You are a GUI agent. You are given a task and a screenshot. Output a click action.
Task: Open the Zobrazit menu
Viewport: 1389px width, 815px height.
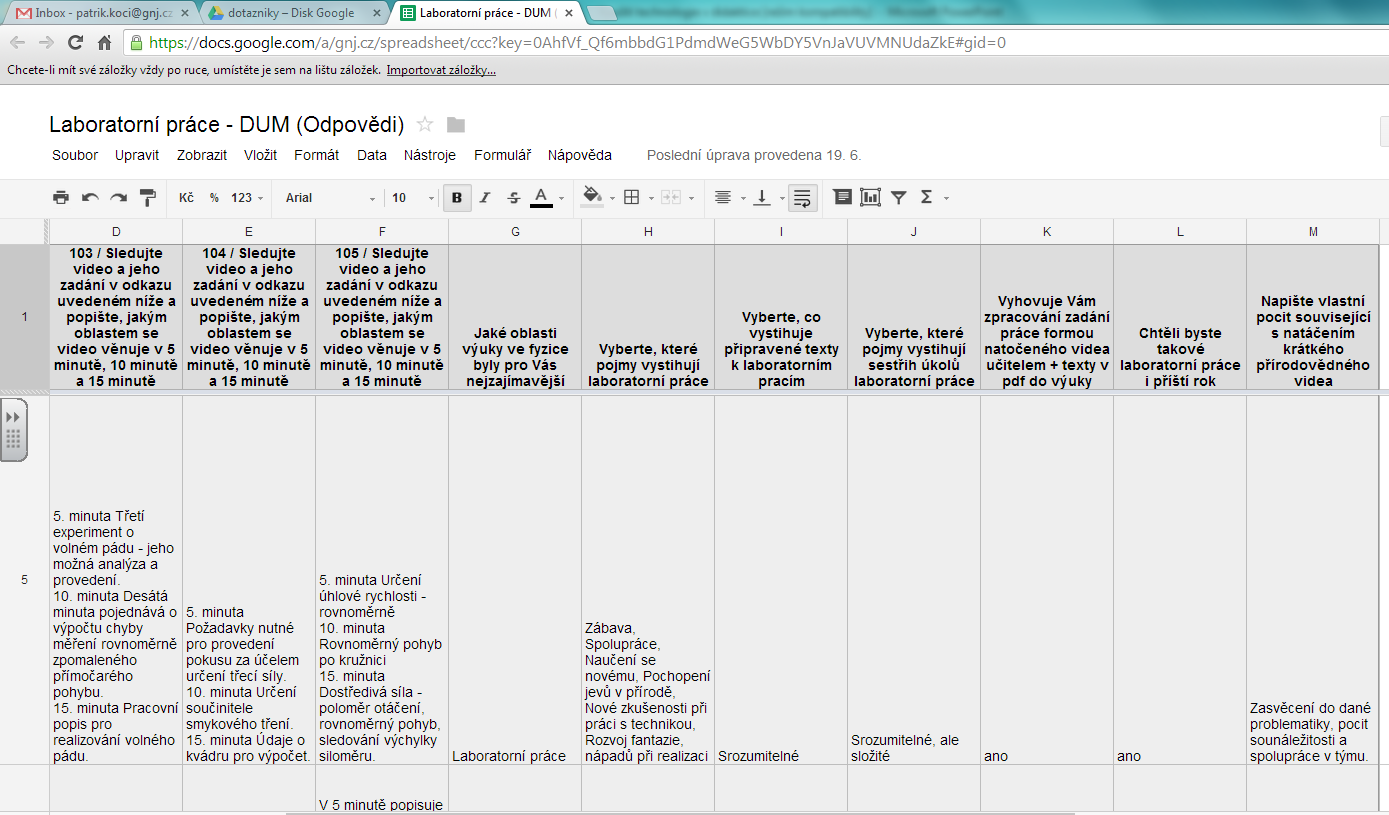pos(202,155)
